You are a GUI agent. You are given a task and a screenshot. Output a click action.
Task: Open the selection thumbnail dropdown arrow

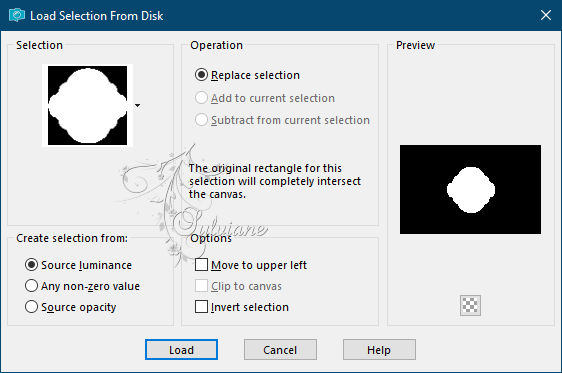point(138,105)
